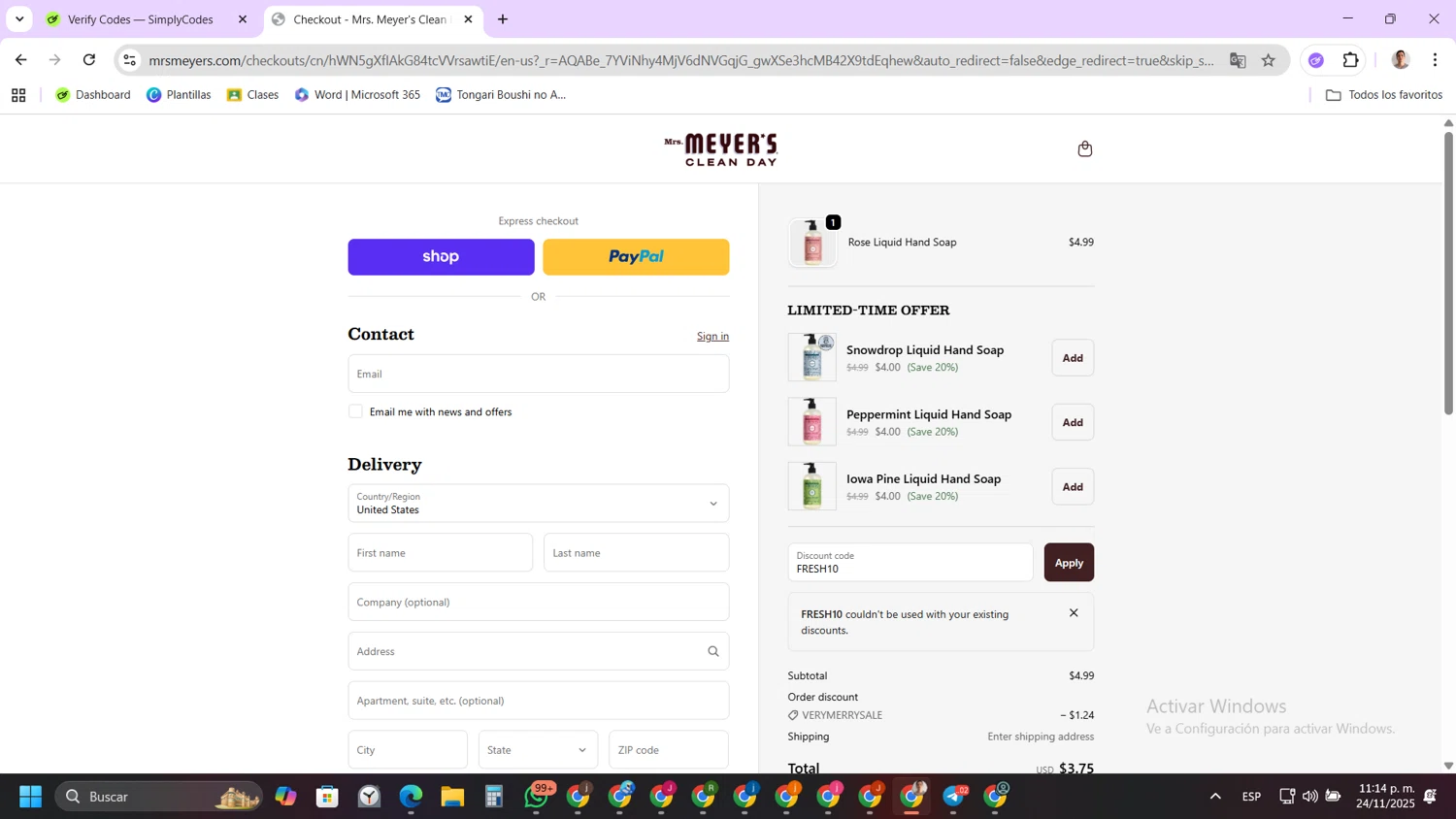Image resolution: width=1456 pixels, height=819 pixels.
Task: Open the Dashboard bookmark
Action: (93, 95)
